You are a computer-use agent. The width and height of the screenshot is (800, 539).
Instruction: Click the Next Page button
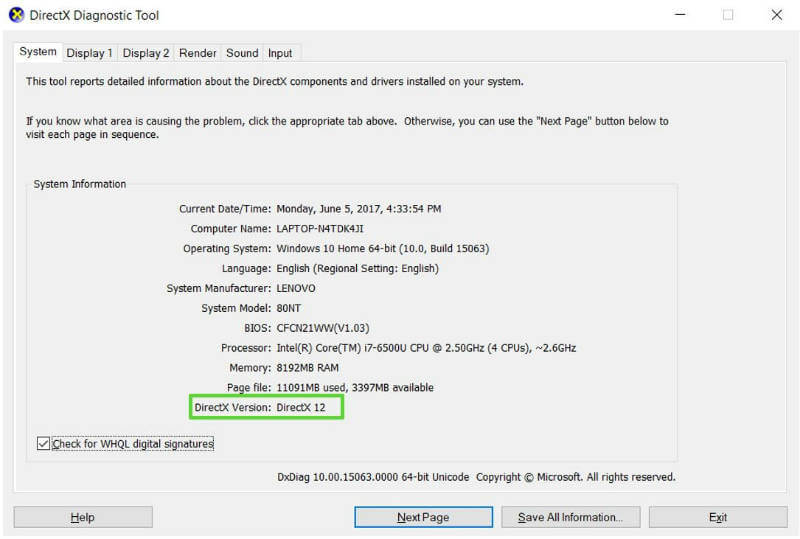coord(423,517)
